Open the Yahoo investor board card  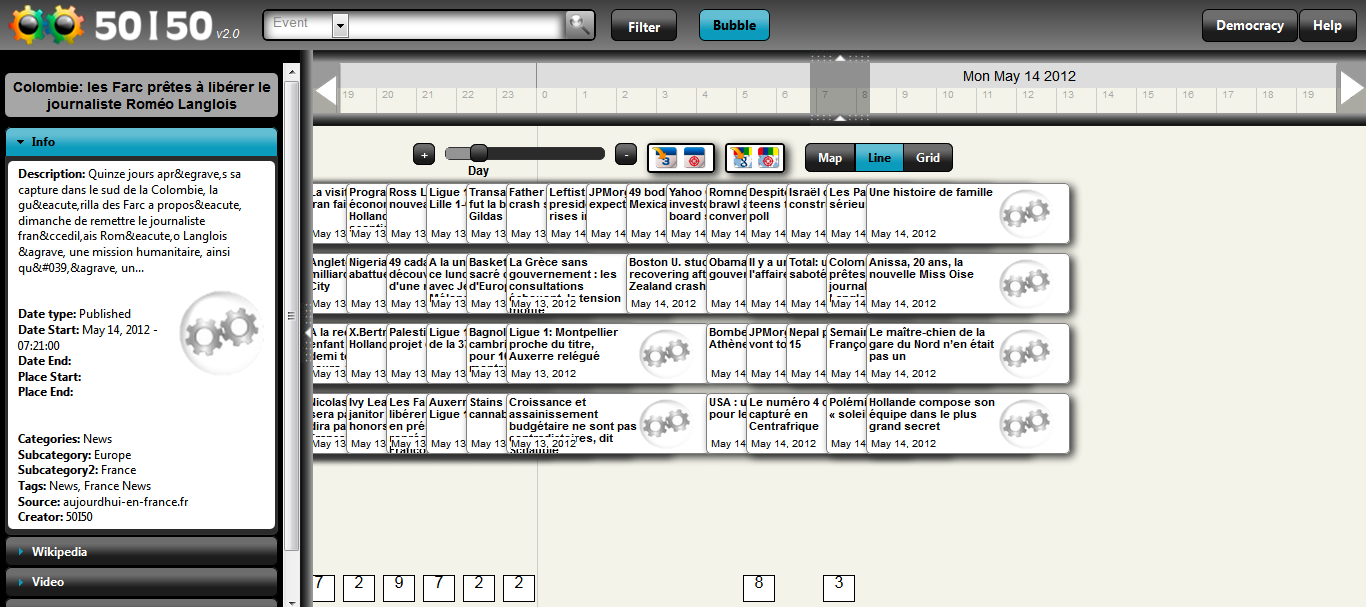[686, 213]
